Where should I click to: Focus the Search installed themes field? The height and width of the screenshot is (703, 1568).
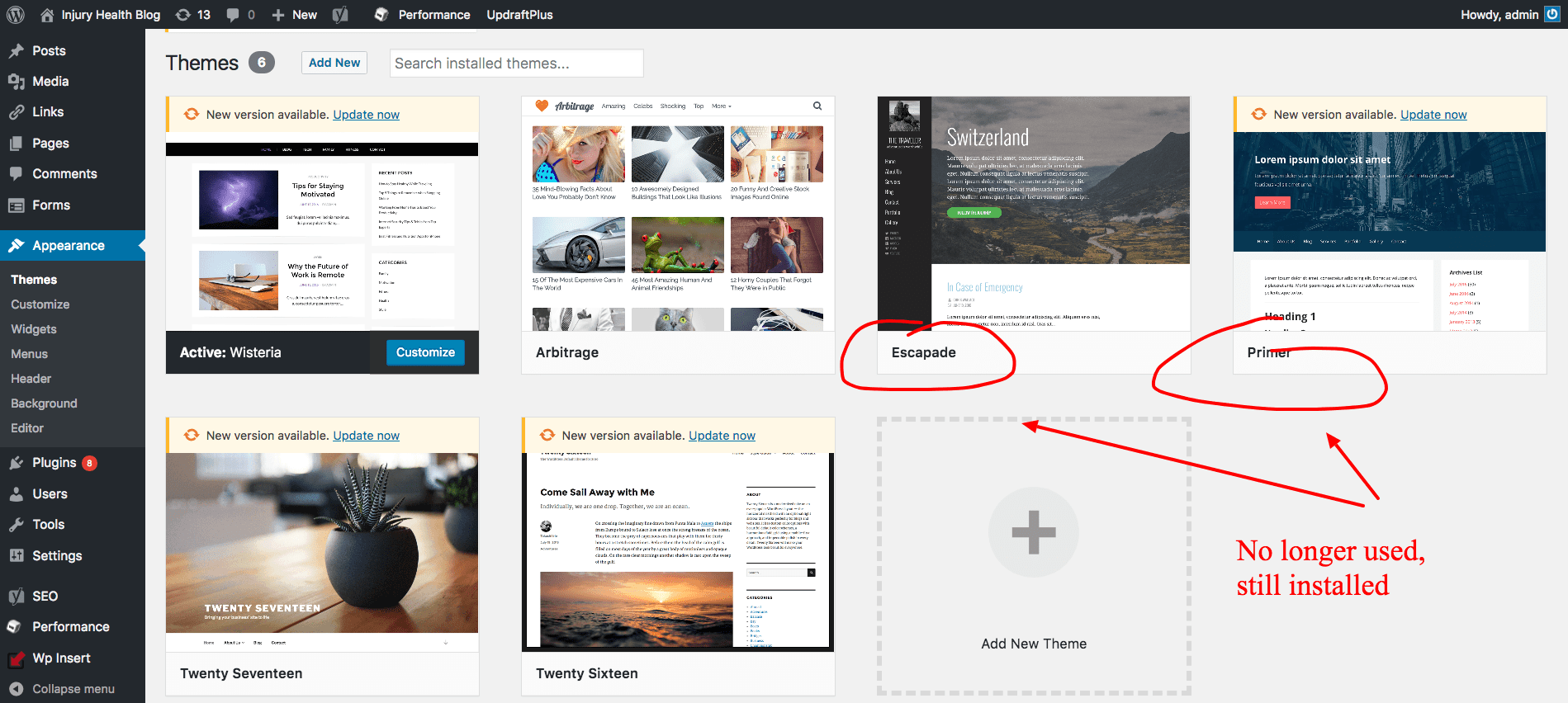click(516, 64)
